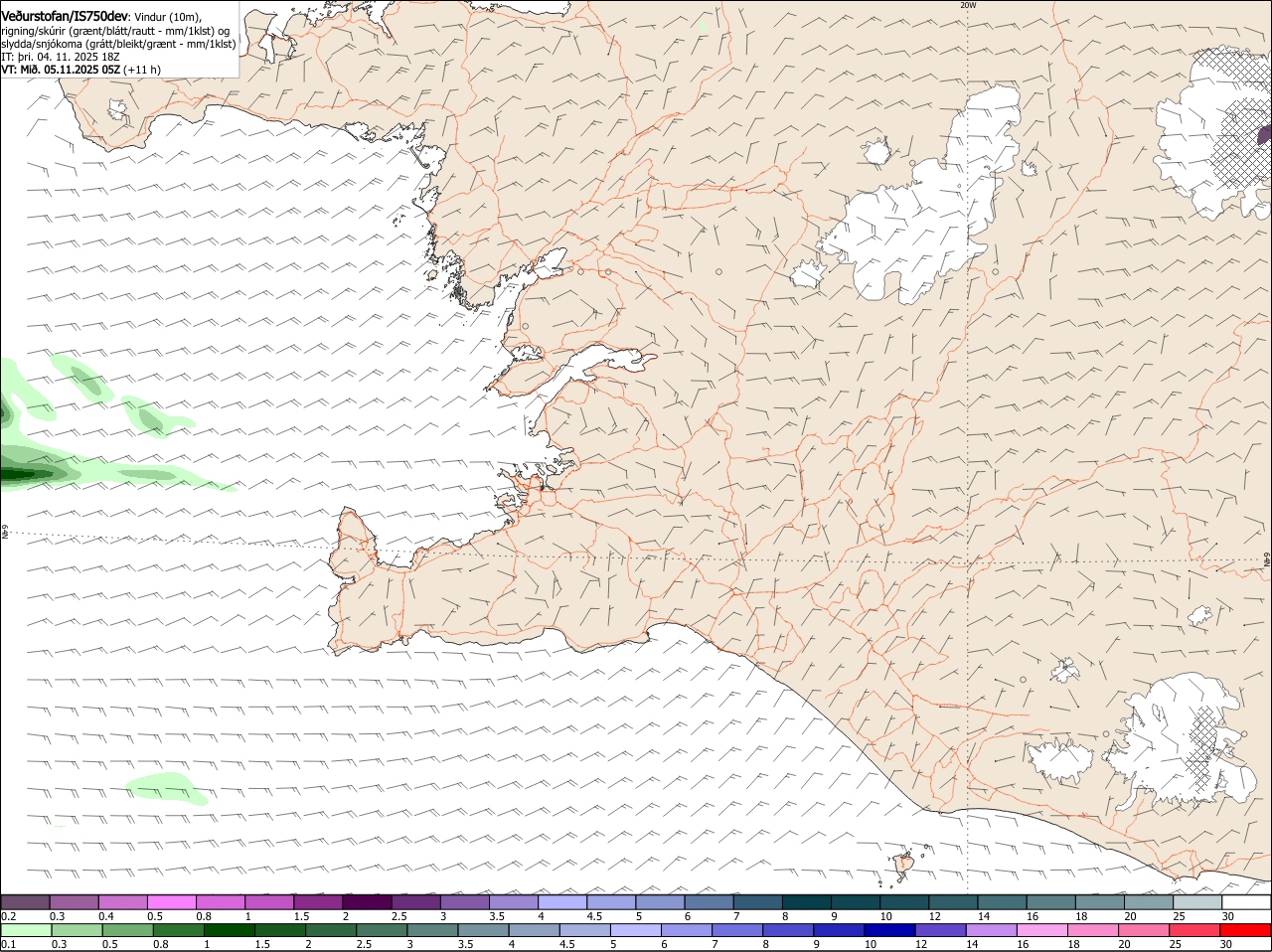1272x952 pixels.
Task: Choose the upper legend swatch starting at 1.5
Action: pyautogui.click(x=318, y=902)
